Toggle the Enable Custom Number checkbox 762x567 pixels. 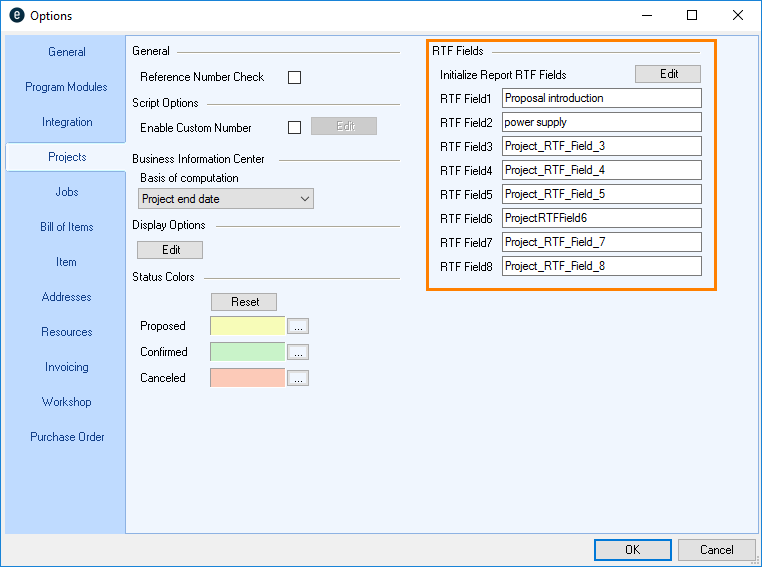tap(294, 127)
